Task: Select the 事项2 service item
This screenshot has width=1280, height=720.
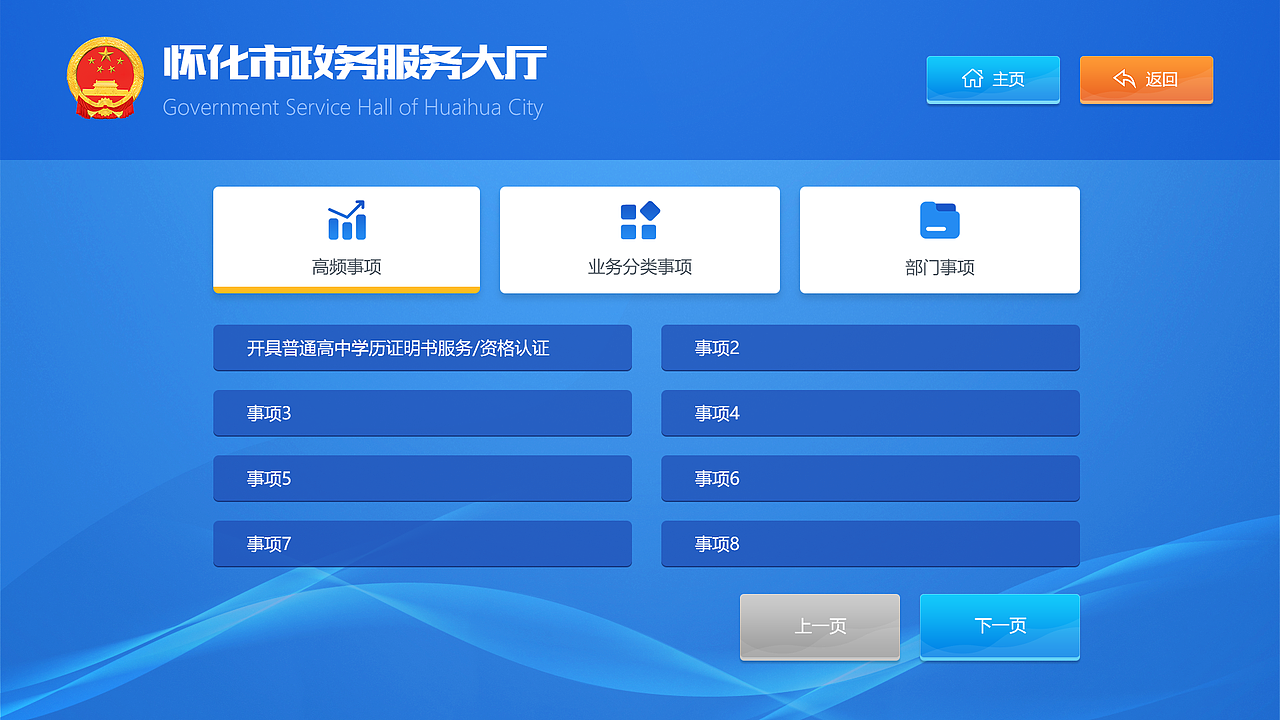Action: point(870,348)
